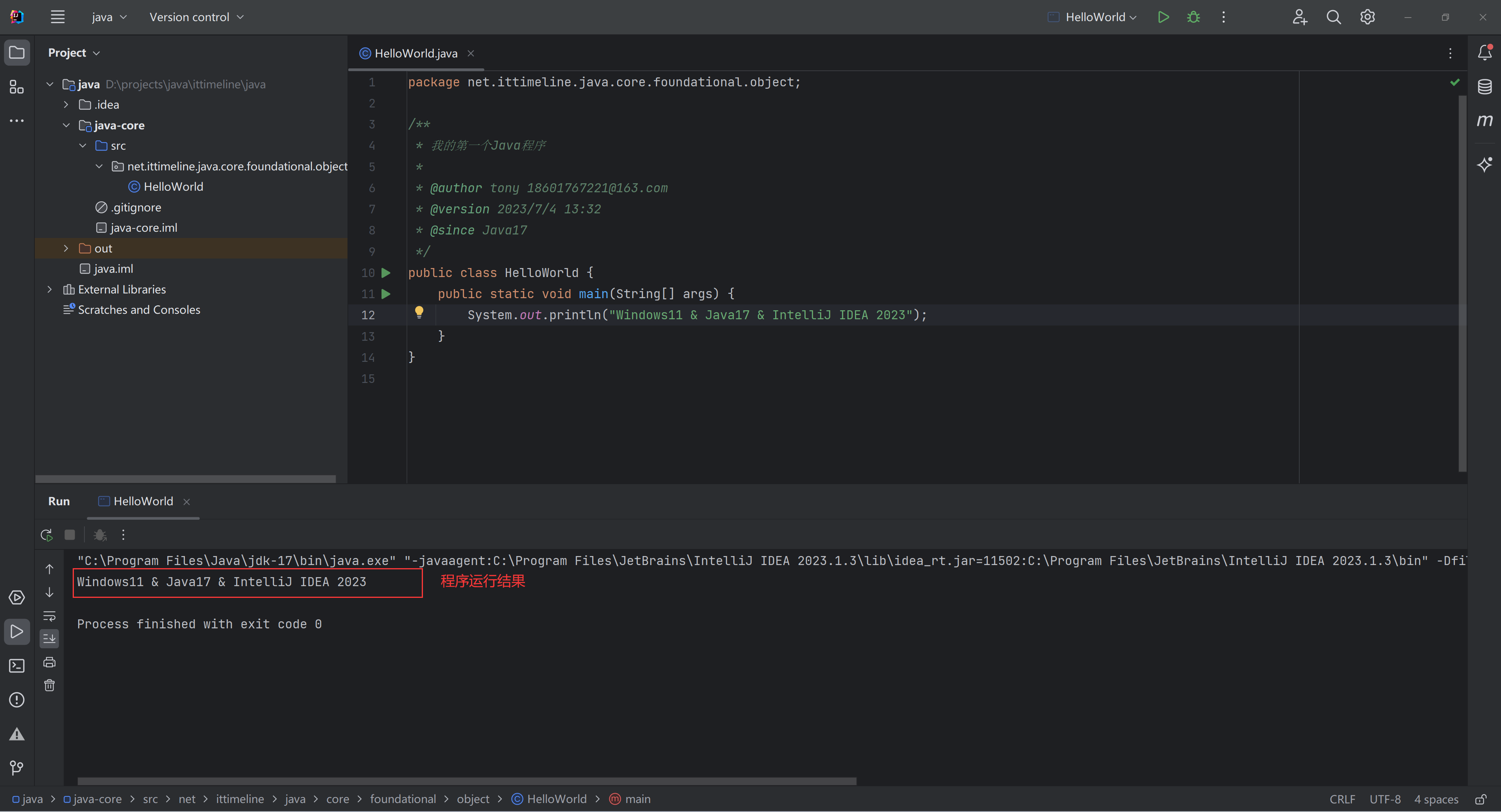1501x812 pixels.
Task: Open Code With Me user icon
Action: 1299,17
